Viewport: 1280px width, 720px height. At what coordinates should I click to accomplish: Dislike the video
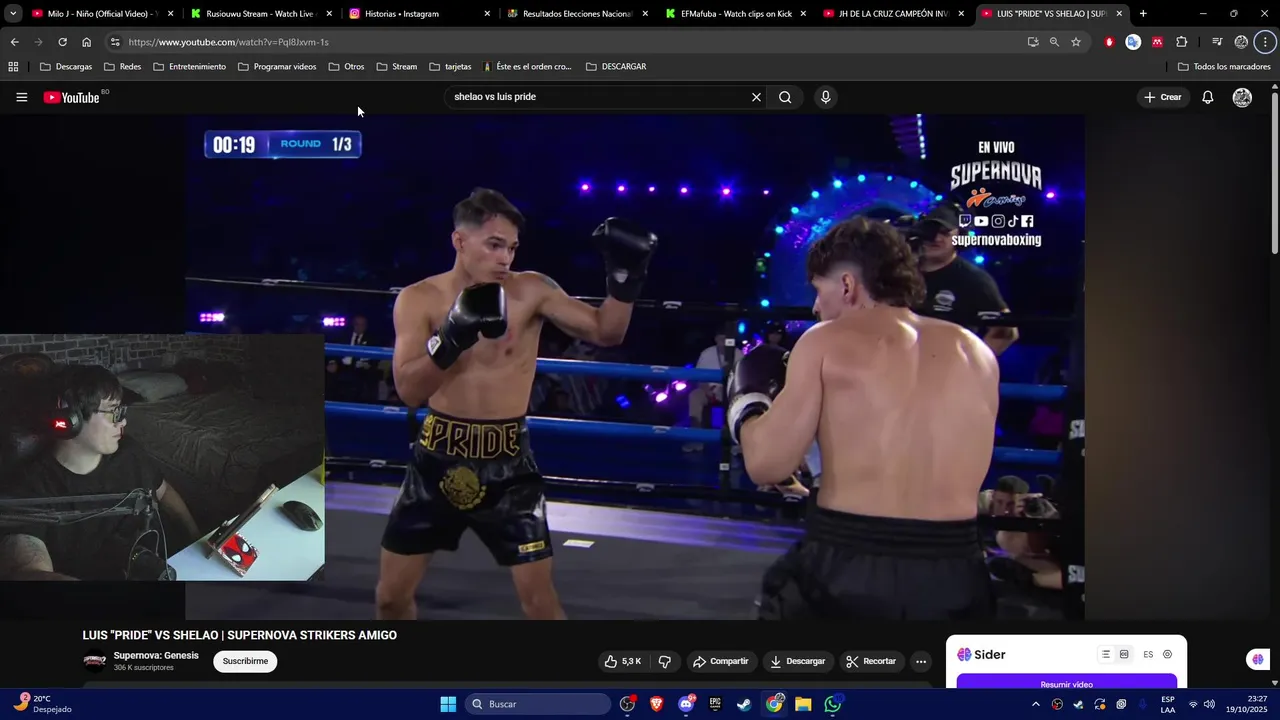click(x=664, y=661)
